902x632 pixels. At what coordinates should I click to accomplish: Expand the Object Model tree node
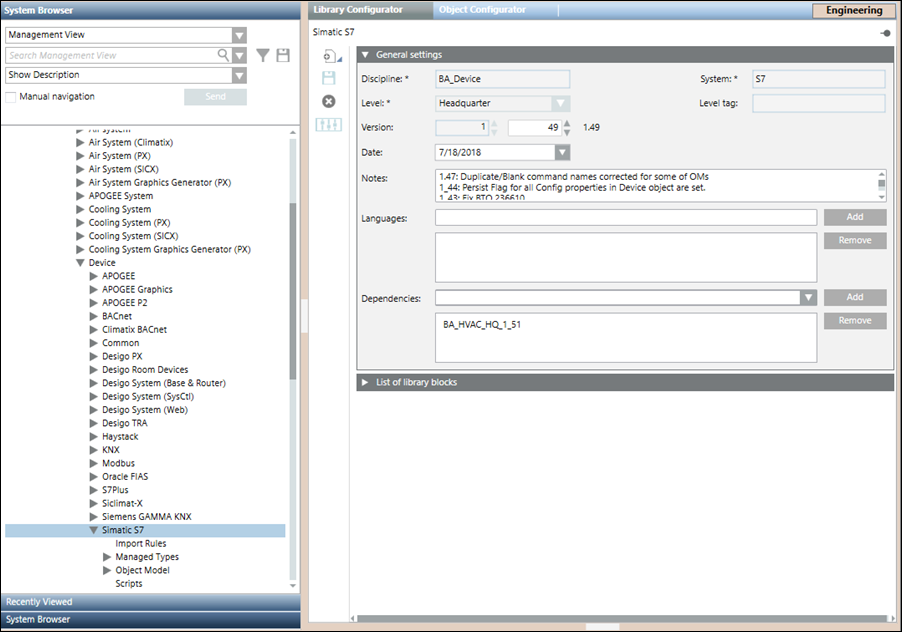coord(108,570)
